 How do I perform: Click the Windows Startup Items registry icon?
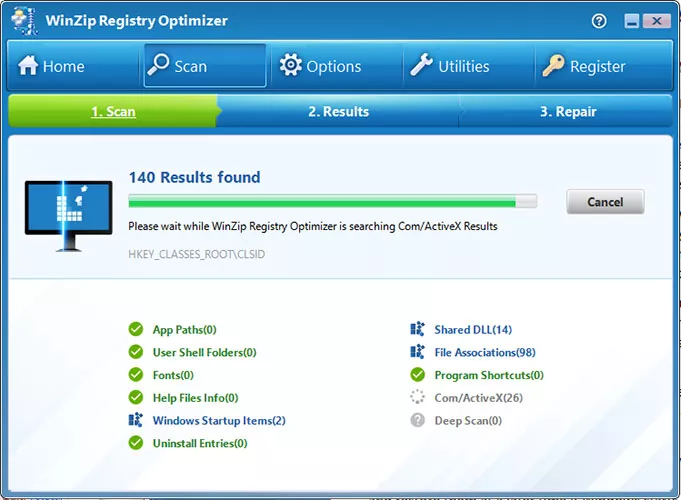coord(136,420)
